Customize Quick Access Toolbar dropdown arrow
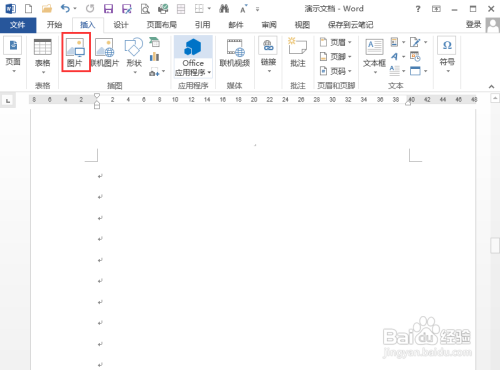This screenshot has height=370, width=500. (257, 9)
